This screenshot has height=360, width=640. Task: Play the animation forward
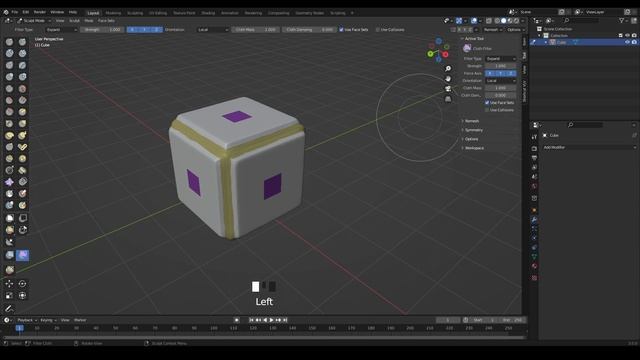click(271, 320)
